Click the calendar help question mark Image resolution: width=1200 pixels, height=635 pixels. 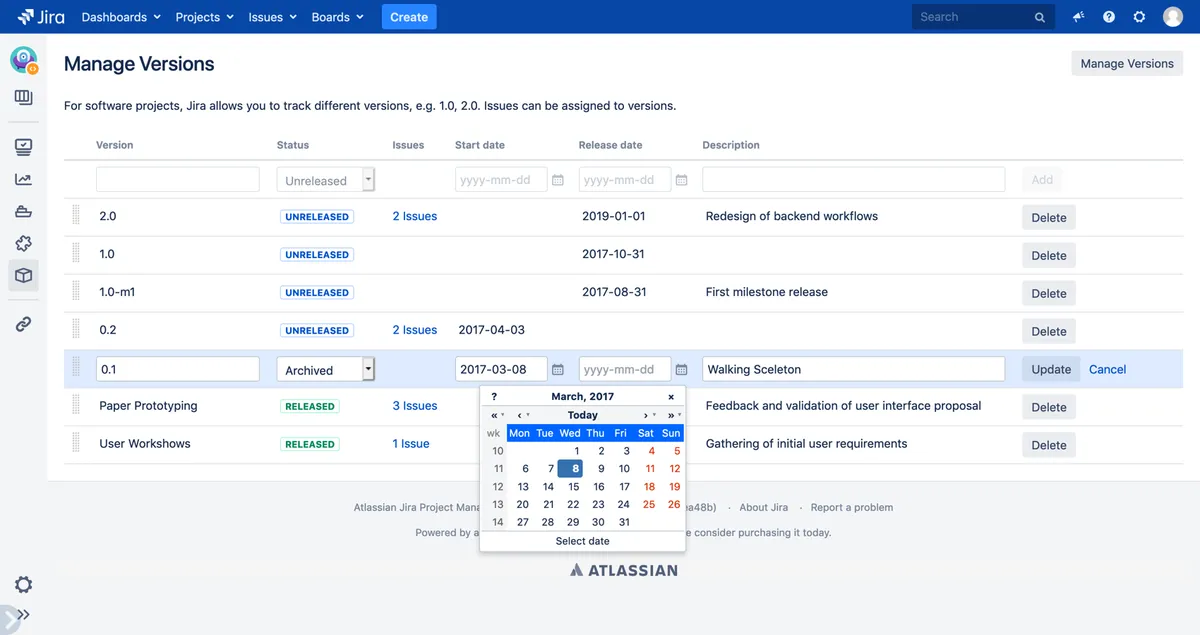[x=494, y=397]
